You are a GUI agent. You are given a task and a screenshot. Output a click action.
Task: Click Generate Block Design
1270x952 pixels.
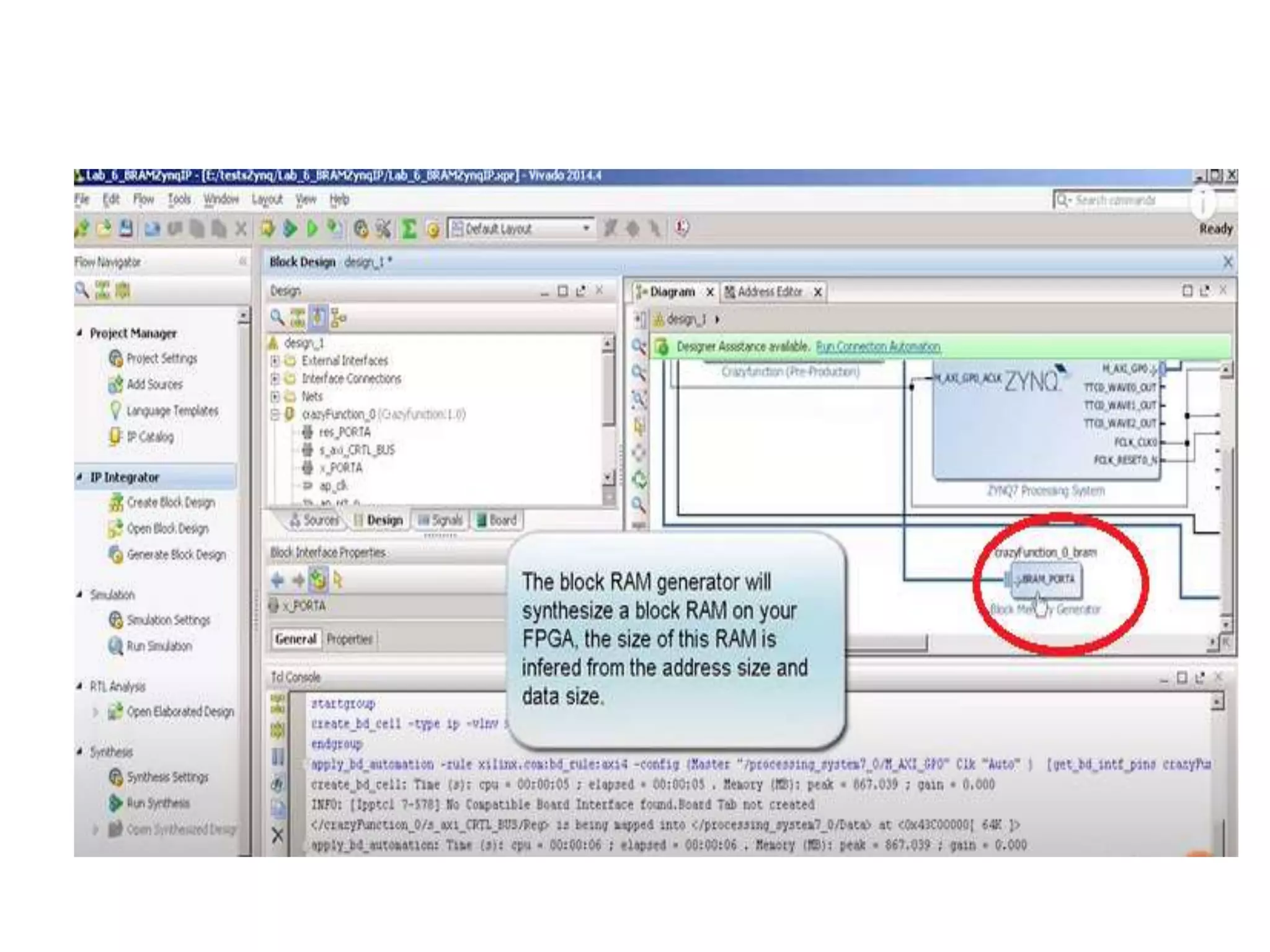pos(175,555)
